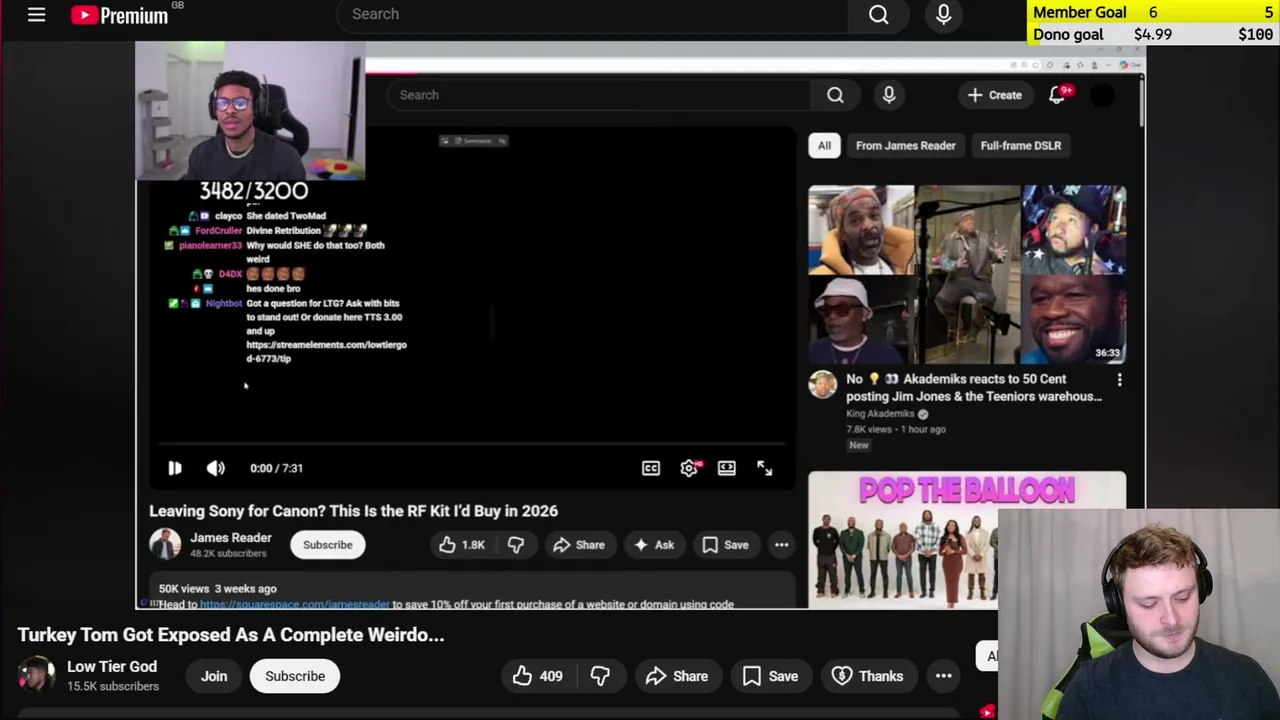Image resolution: width=1280 pixels, height=720 pixels.
Task: Open the Create button menu
Action: 994,95
